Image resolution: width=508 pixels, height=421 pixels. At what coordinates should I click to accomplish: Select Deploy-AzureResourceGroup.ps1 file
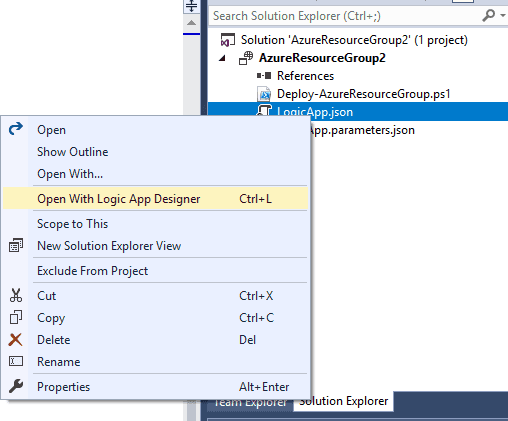[364, 94]
